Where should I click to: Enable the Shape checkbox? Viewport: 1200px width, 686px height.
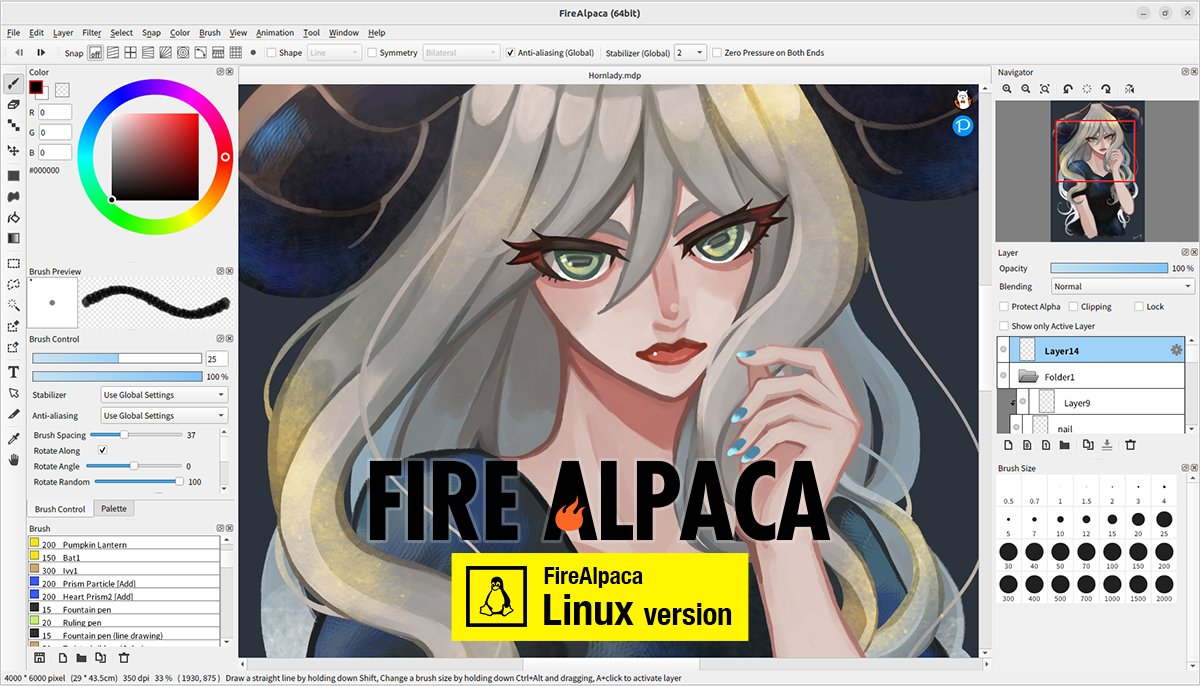(x=271, y=52)
